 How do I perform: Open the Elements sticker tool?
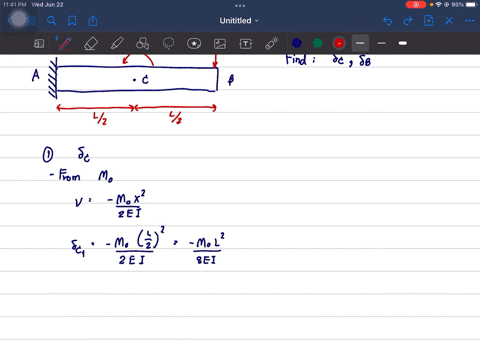pos(194,44)
